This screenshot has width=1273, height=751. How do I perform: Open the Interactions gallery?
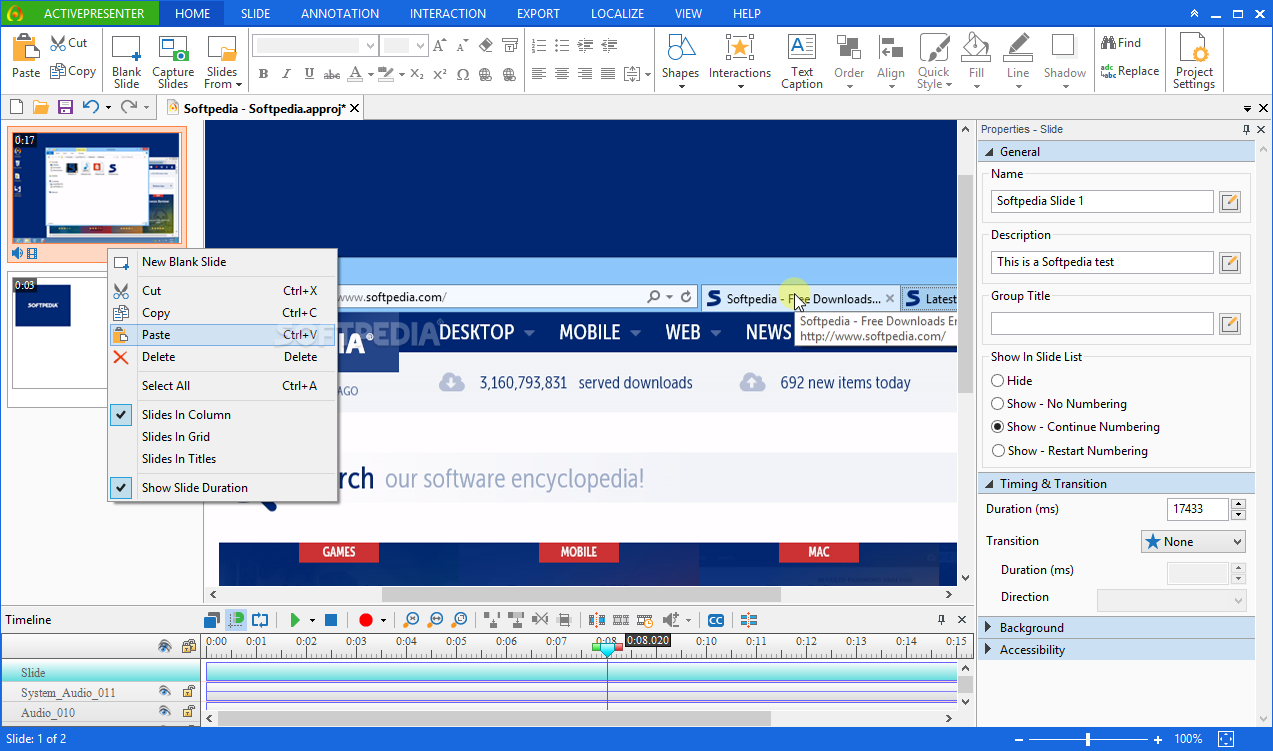[740, 62]
